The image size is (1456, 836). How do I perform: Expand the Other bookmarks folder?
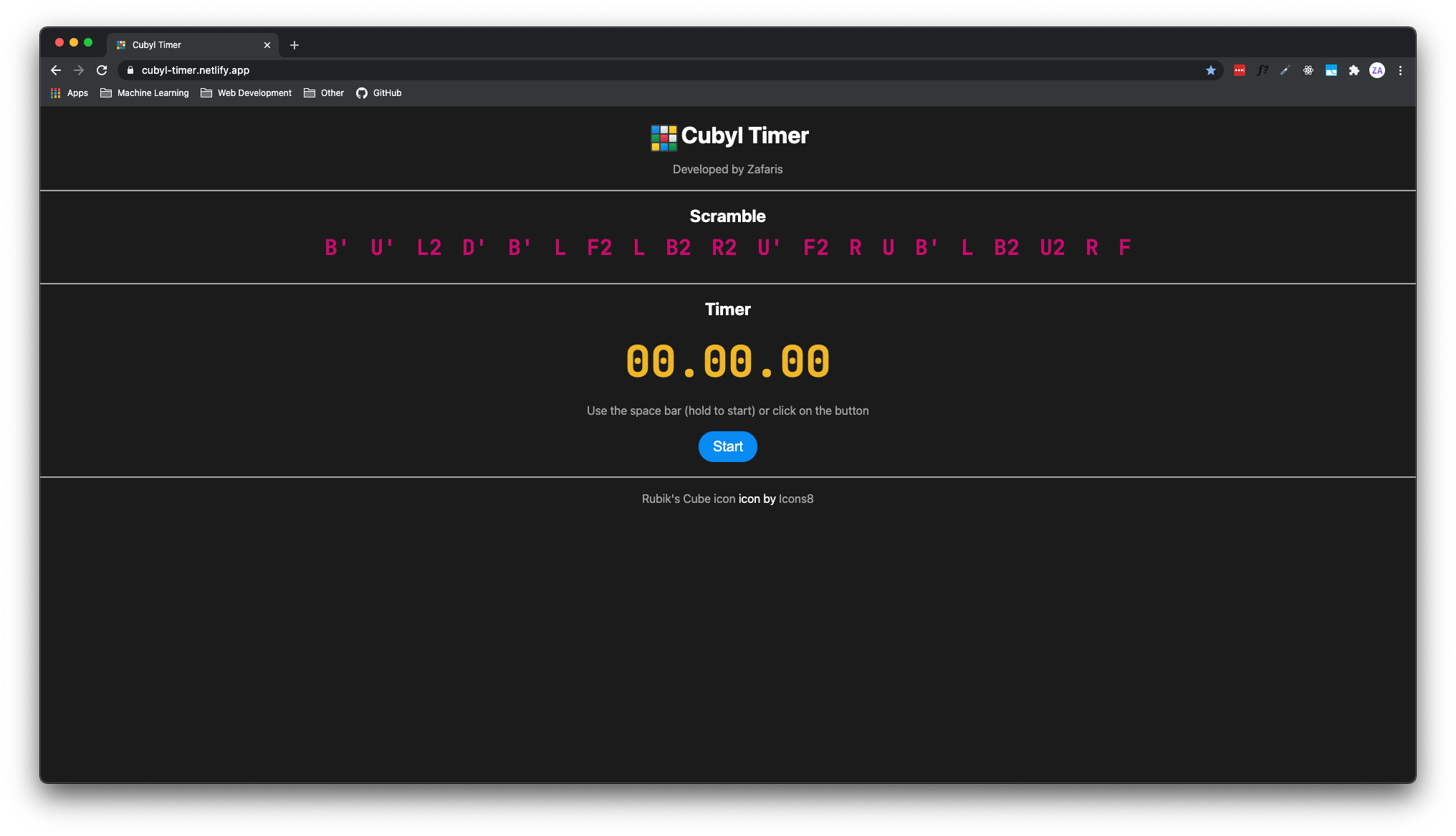pos(324,93)
